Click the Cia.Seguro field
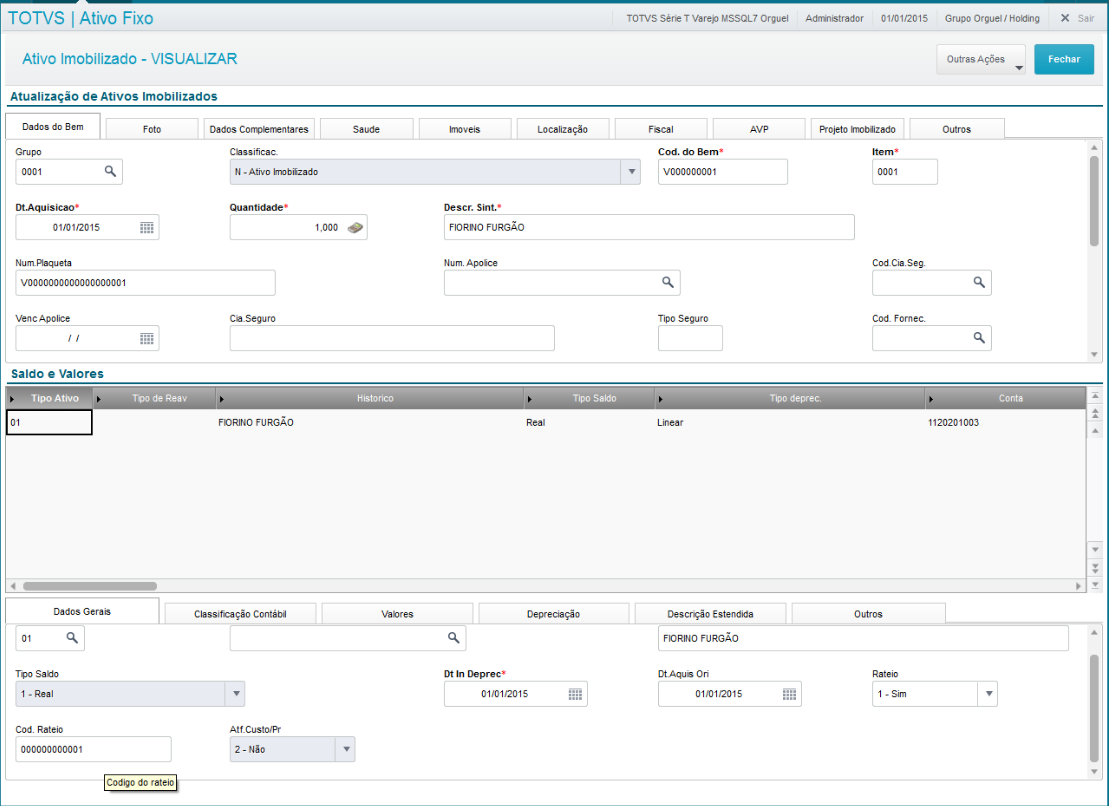This screenshot has height=806, width=1109. coord(392,338)
